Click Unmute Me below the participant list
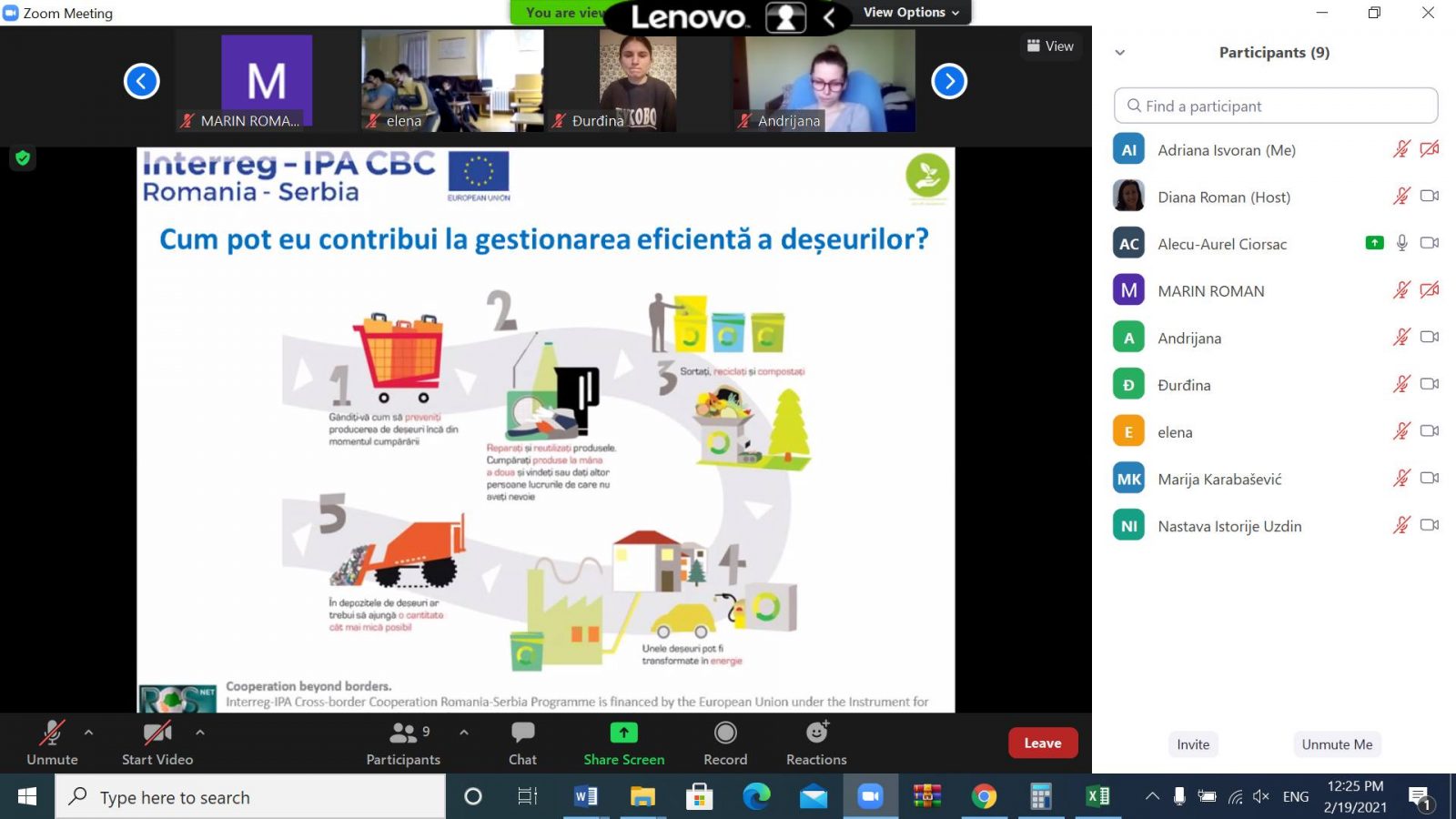This screenshot has width=1456, height=819. click(x=1337, y=744)
